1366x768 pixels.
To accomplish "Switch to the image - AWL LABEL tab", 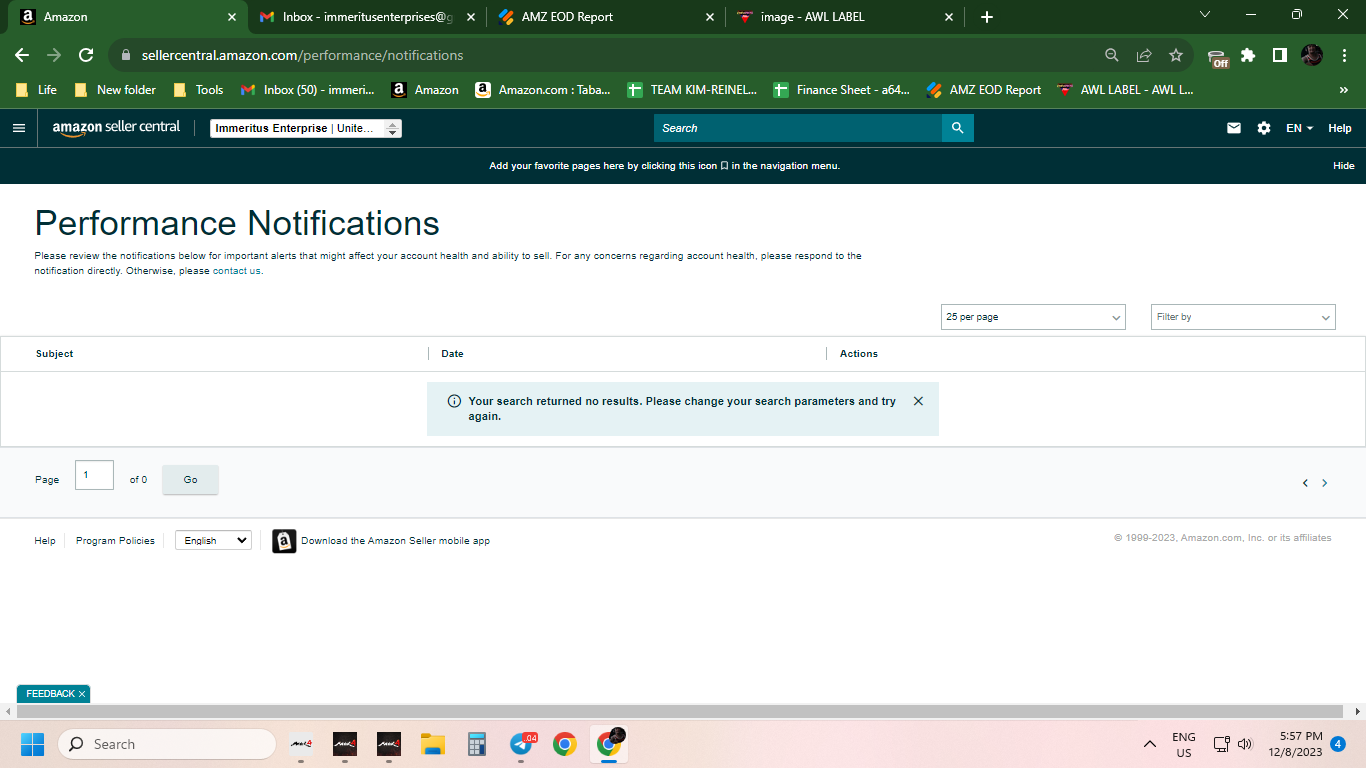I will click(845, 17).
